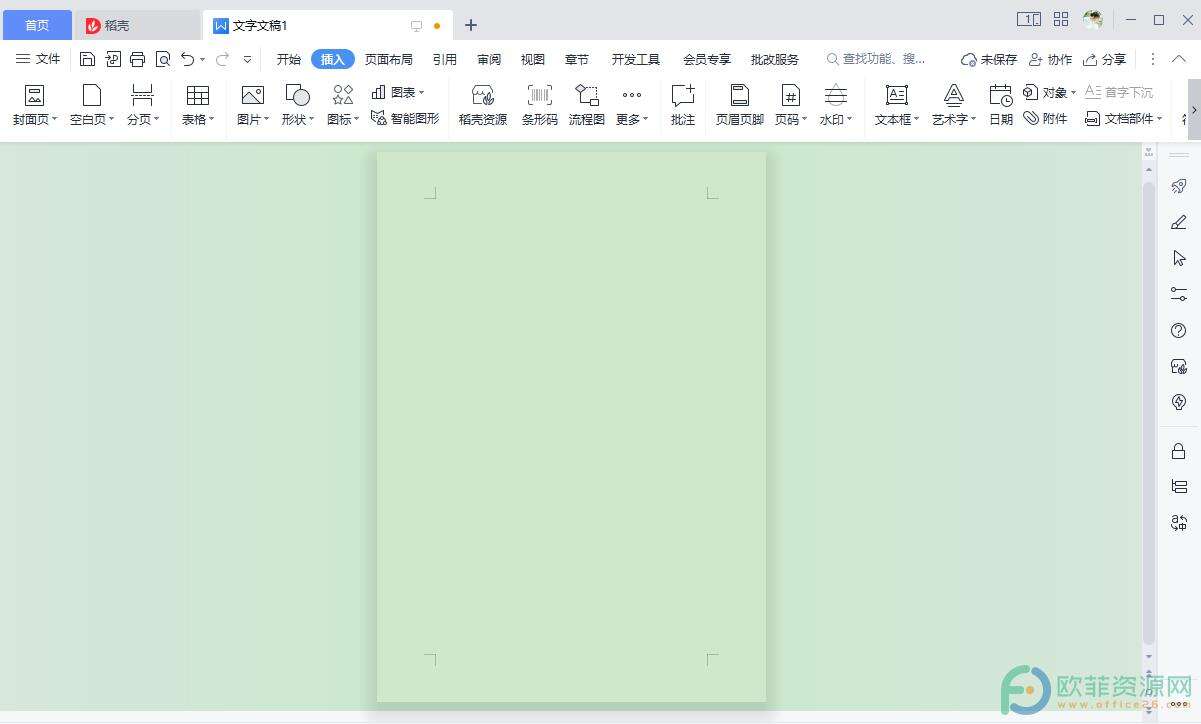The height and width of the screenshot is (724, 1201).
Task: Open help icon in right sidebar
Action: point(1179,331)
